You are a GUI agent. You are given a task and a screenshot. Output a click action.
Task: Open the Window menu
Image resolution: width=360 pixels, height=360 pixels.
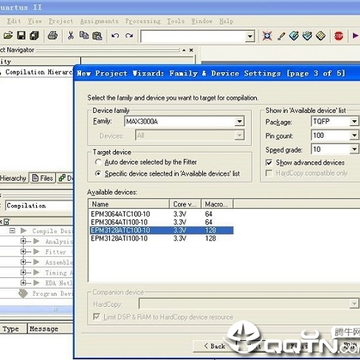tap(202, 21)
